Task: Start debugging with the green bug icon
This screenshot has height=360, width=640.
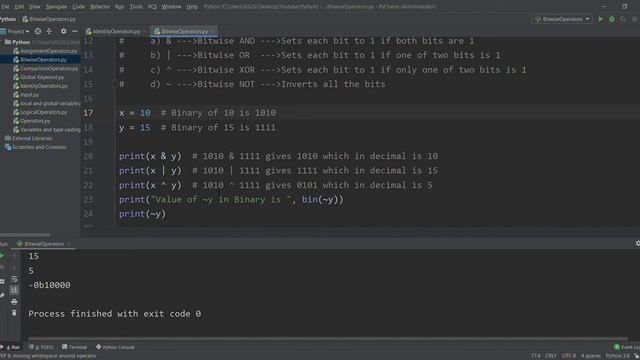Action: click(611, 19)
